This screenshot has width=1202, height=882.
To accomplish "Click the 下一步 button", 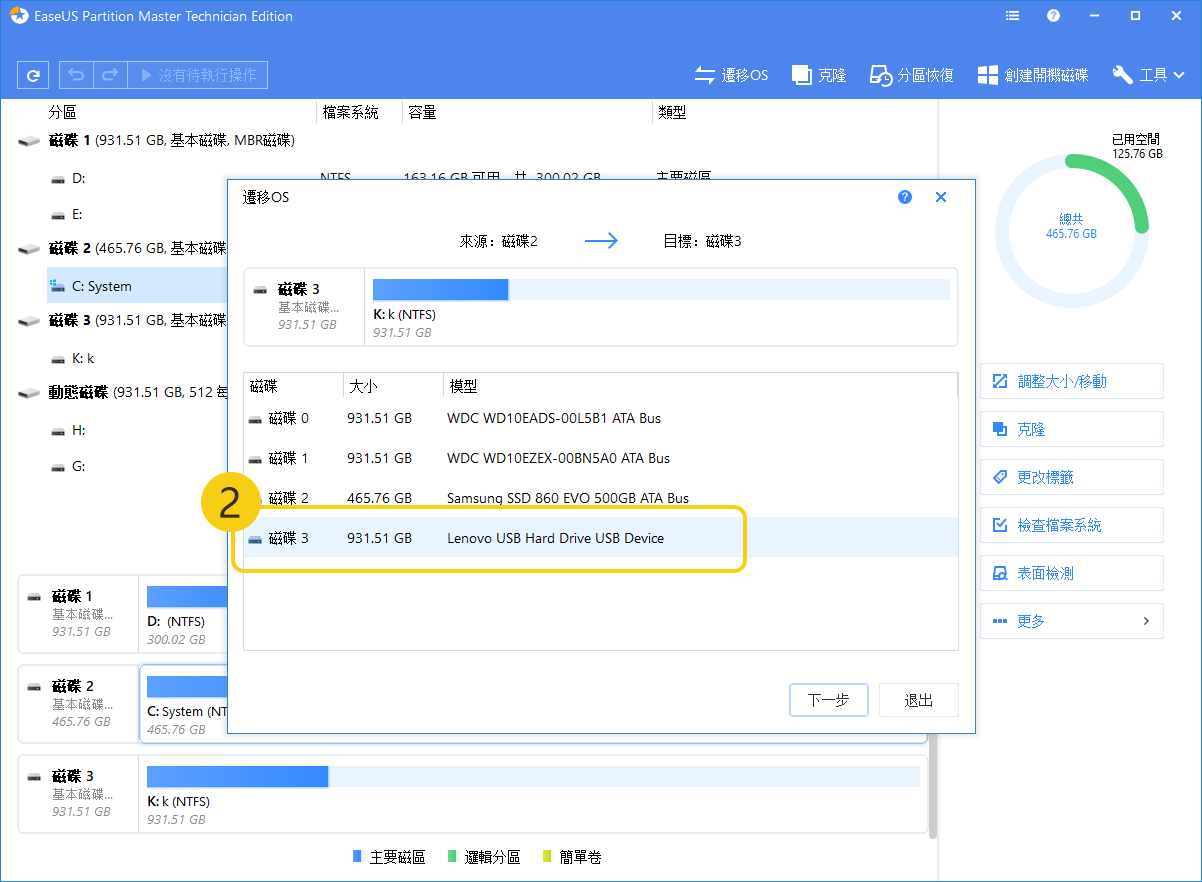I will pyautogui.click(x=828, y=700).
